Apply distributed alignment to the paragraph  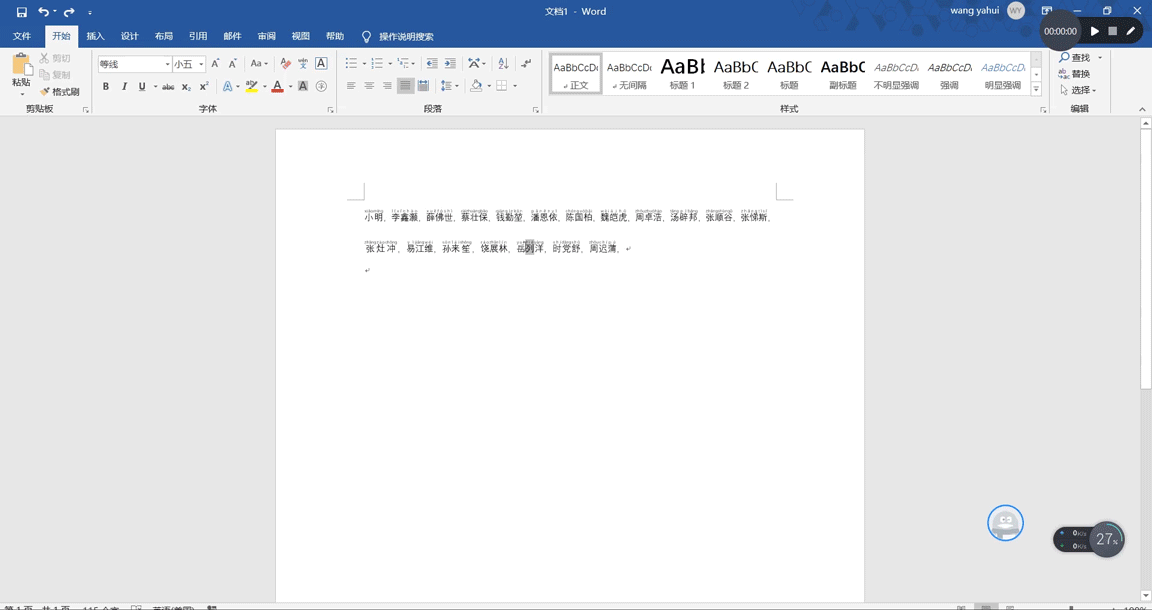[x=423, y=86]
